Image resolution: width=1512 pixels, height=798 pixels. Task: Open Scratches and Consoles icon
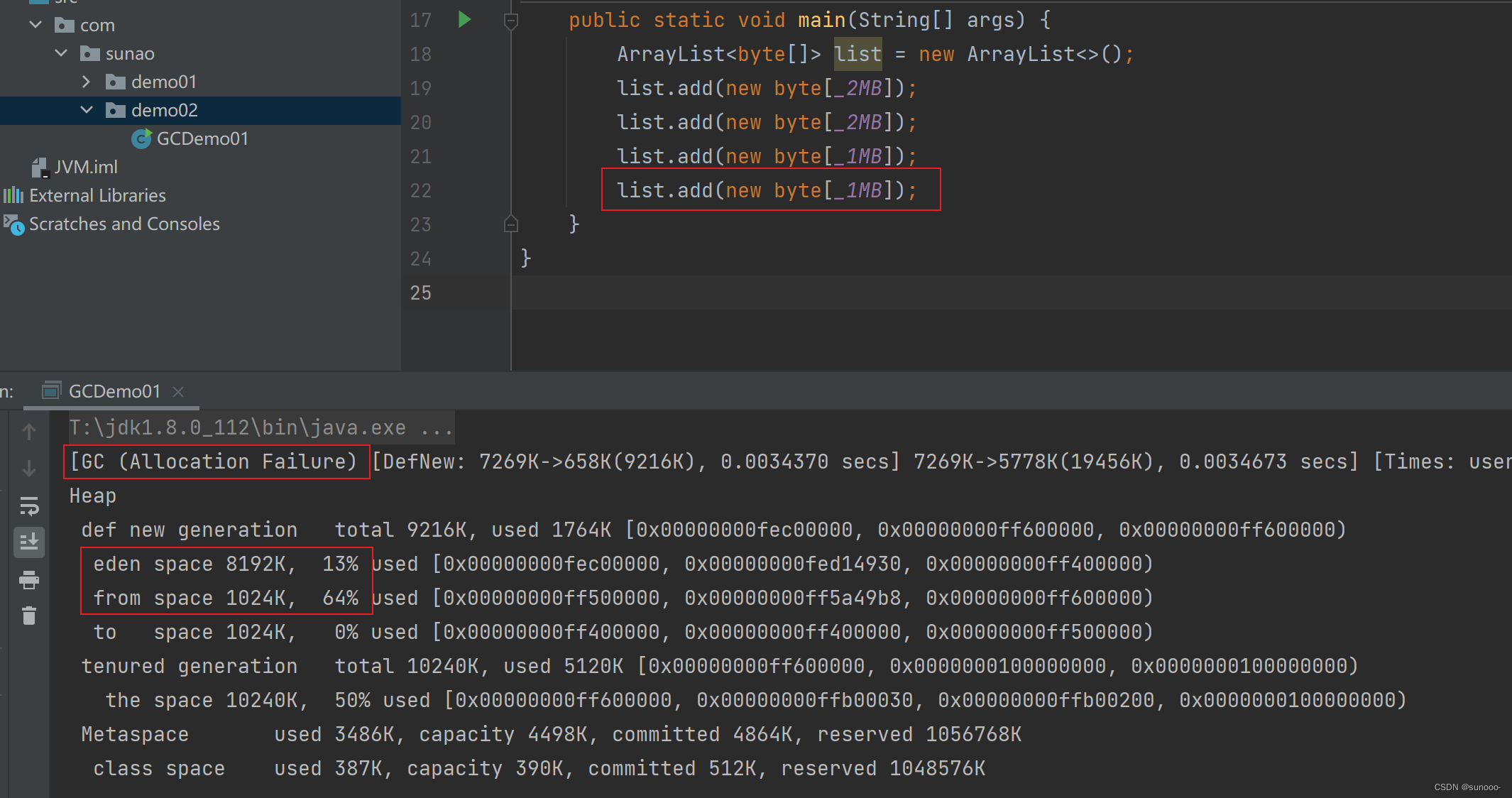pos(13,224)
